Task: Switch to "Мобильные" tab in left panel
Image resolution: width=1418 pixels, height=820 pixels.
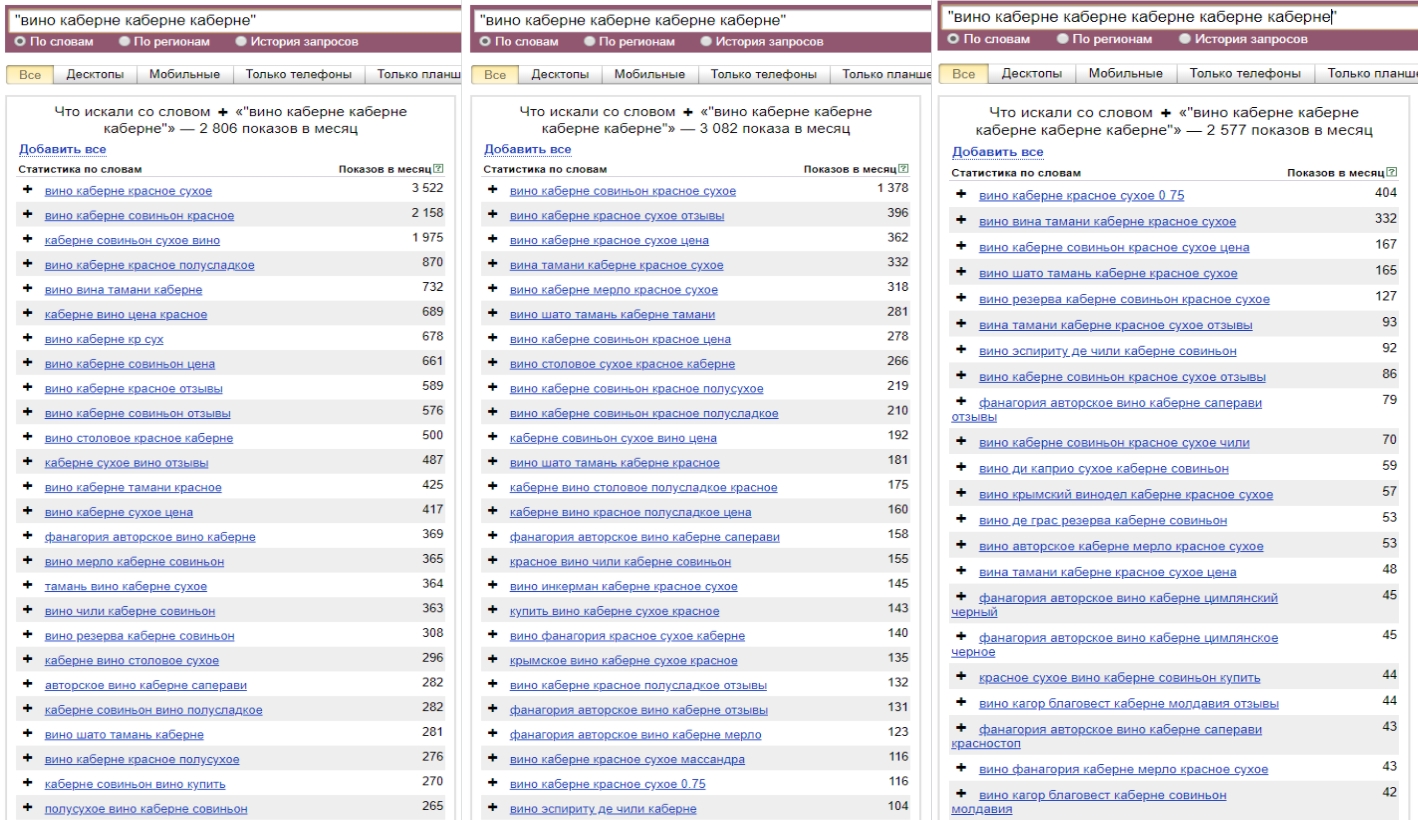Action: click(x=184, y=75)
